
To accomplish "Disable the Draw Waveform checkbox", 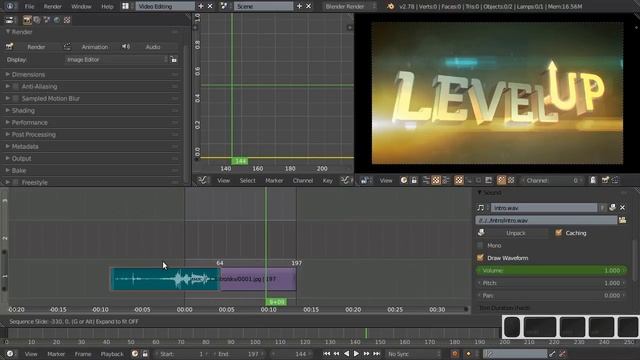I will pos(480,258).
